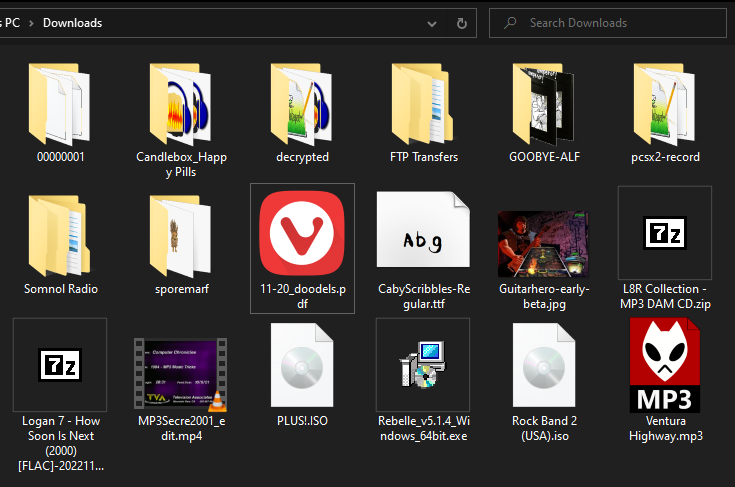Select the Somnol Radio folder

point(60,237)
